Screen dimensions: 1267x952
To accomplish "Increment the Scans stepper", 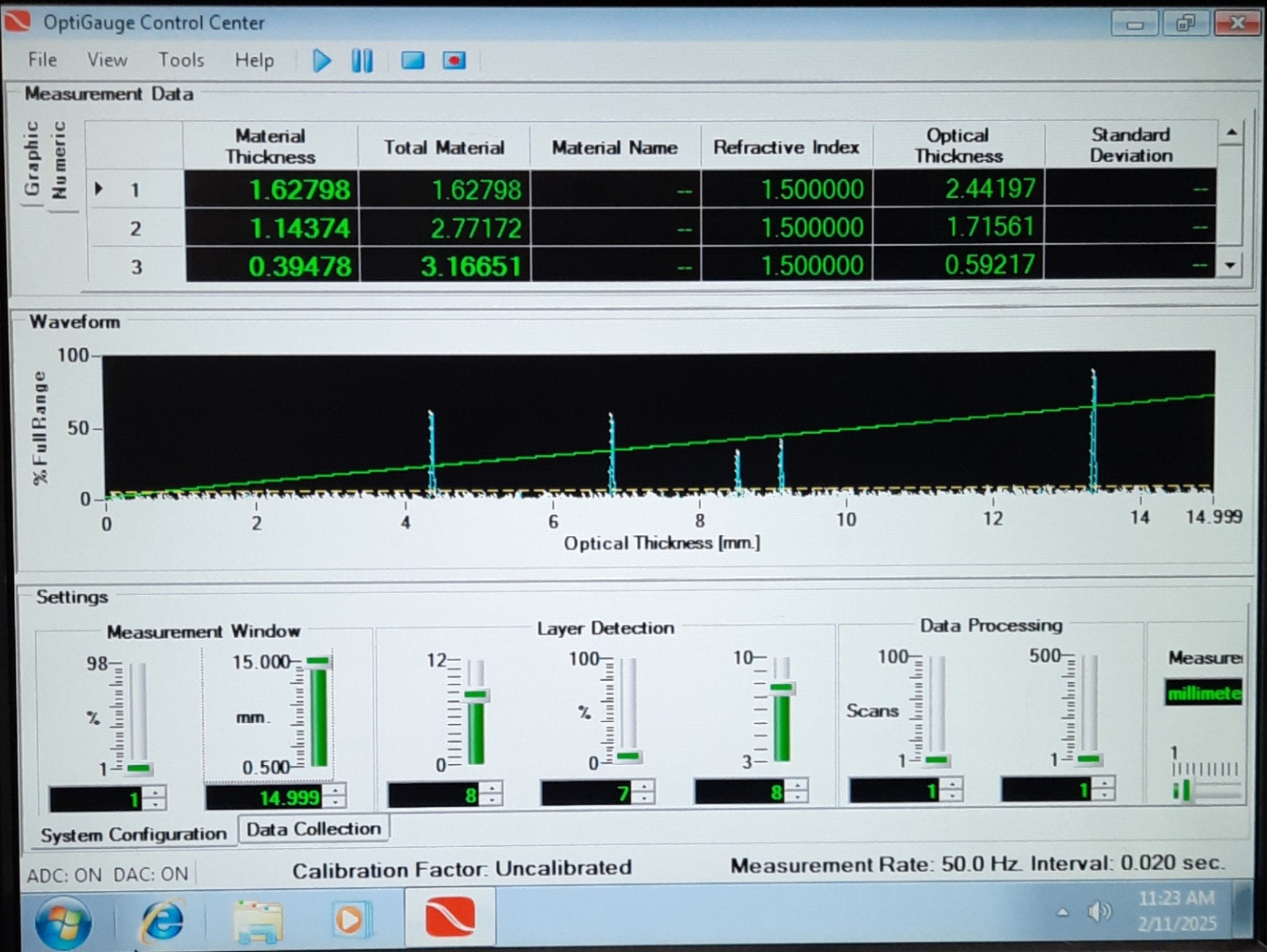I will [952, 784].
